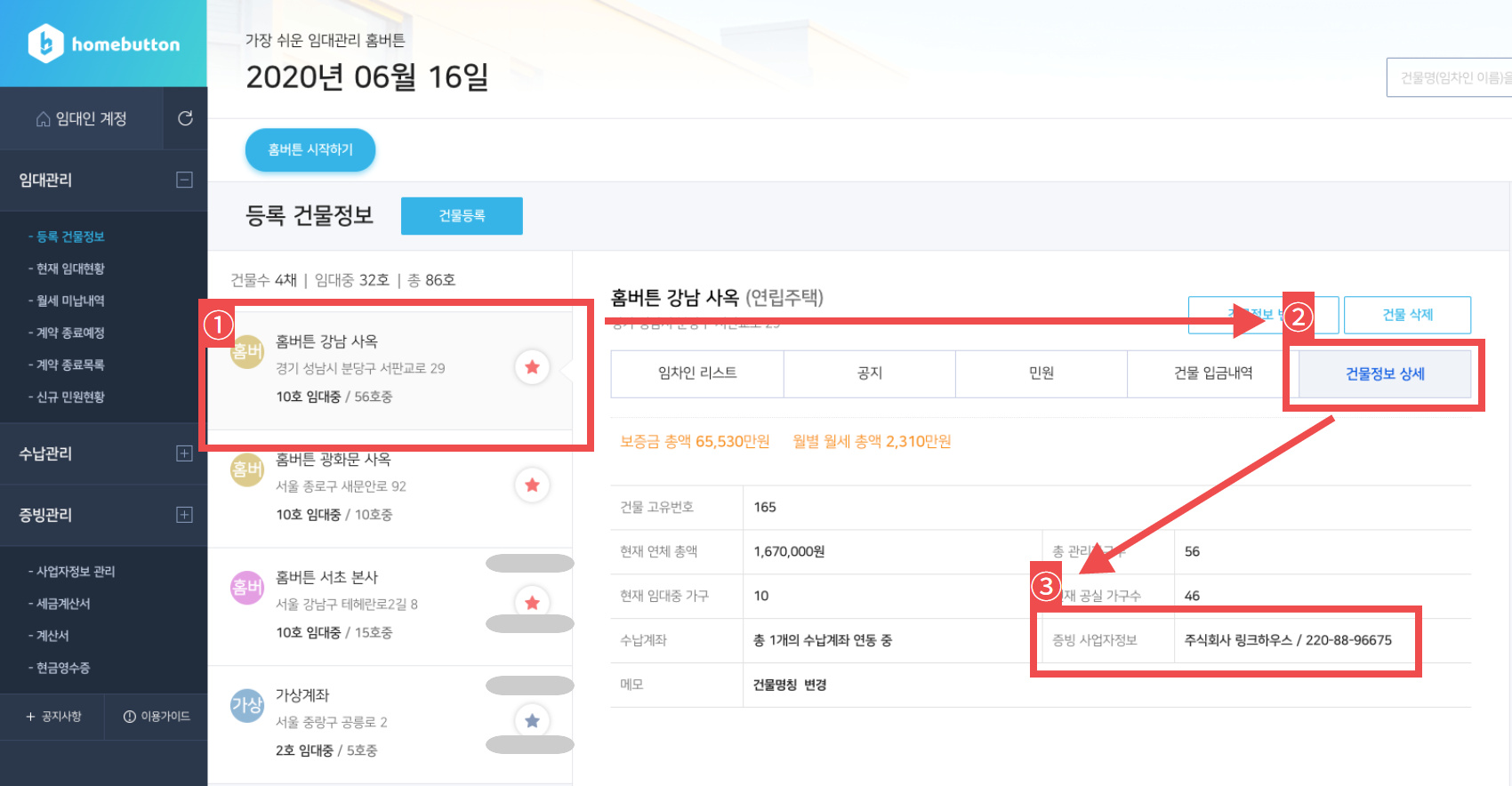Expand the 증빙관리 section plus icon
This screenshot has width=1512, height=786.
pos(184,515)
